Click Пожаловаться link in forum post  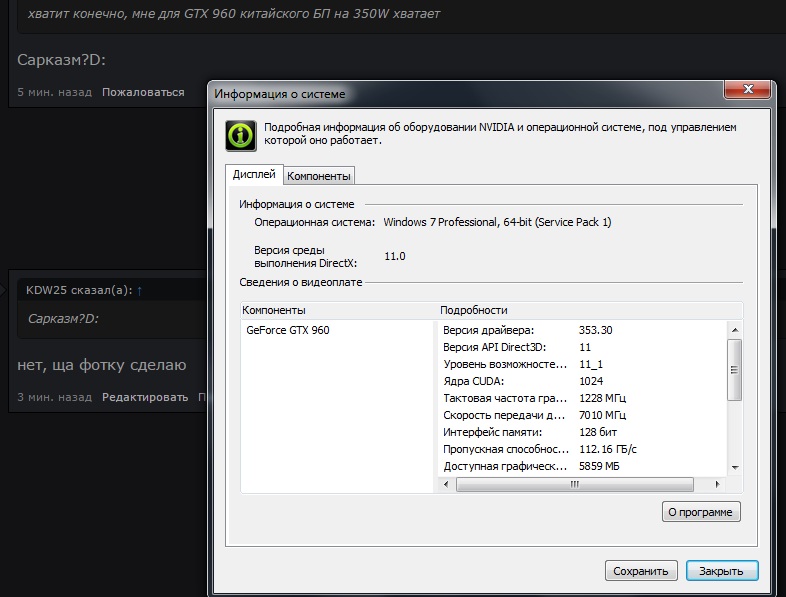click(x=143, y=92)
